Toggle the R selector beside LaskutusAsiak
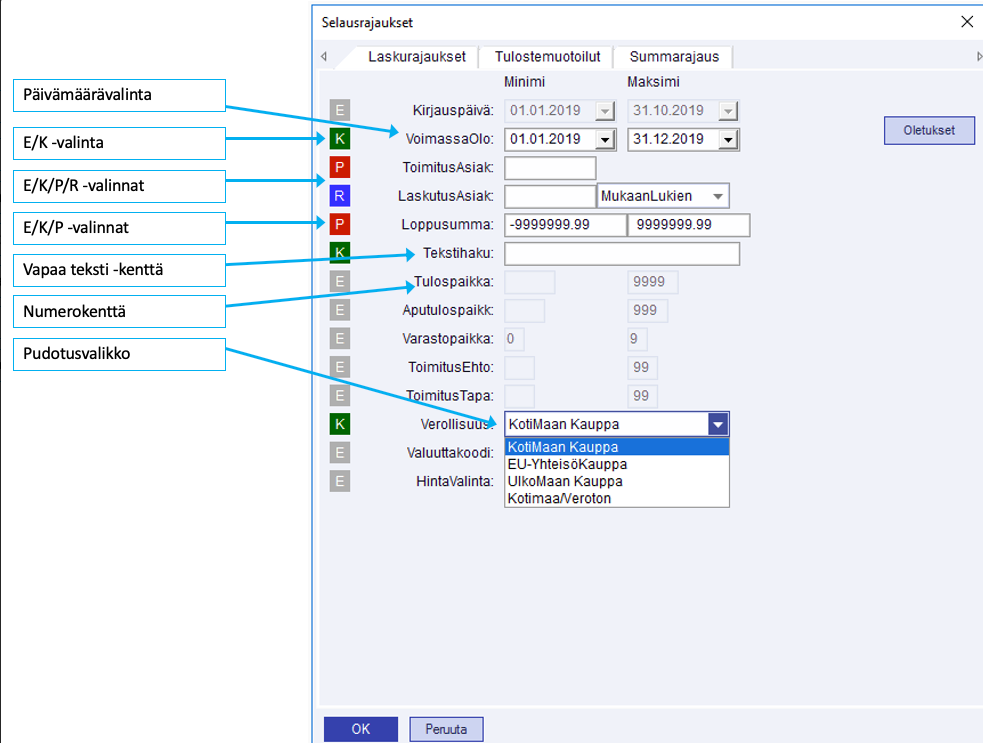Viewport: 983px width, 743px height. click(340, 196)
